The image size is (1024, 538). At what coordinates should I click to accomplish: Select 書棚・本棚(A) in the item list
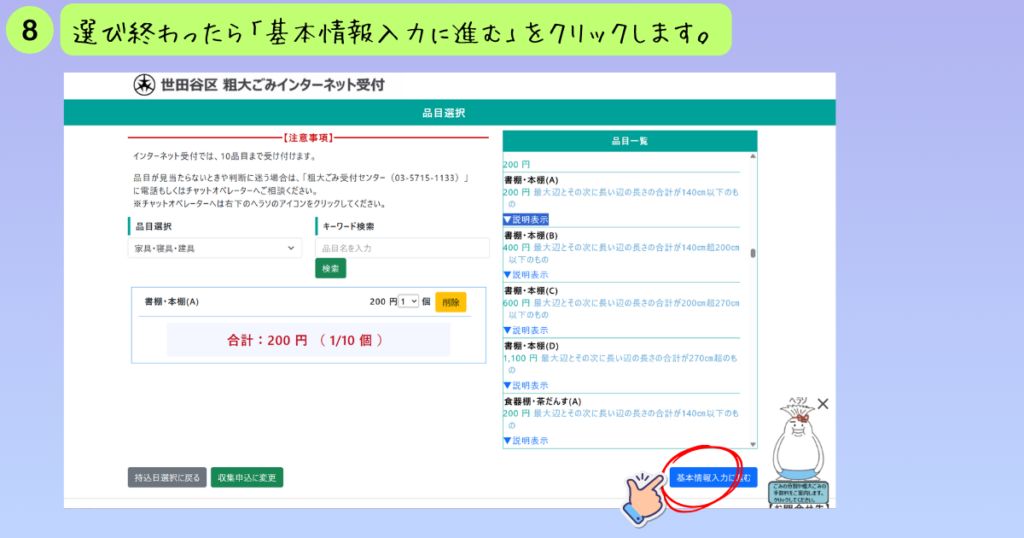coord(531,180)
